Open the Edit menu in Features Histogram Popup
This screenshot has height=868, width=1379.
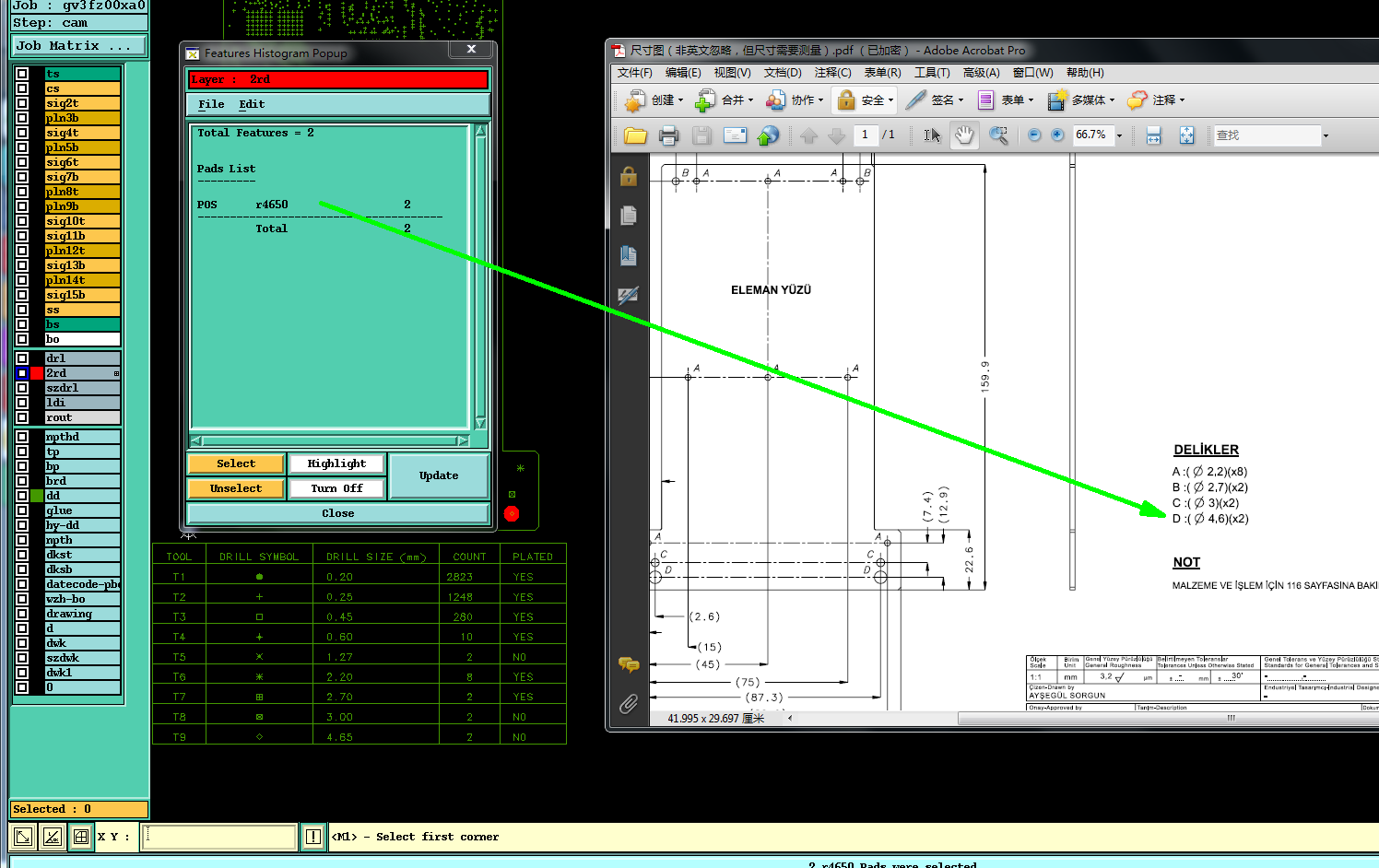pyautogui.click(x=252, y=104)
